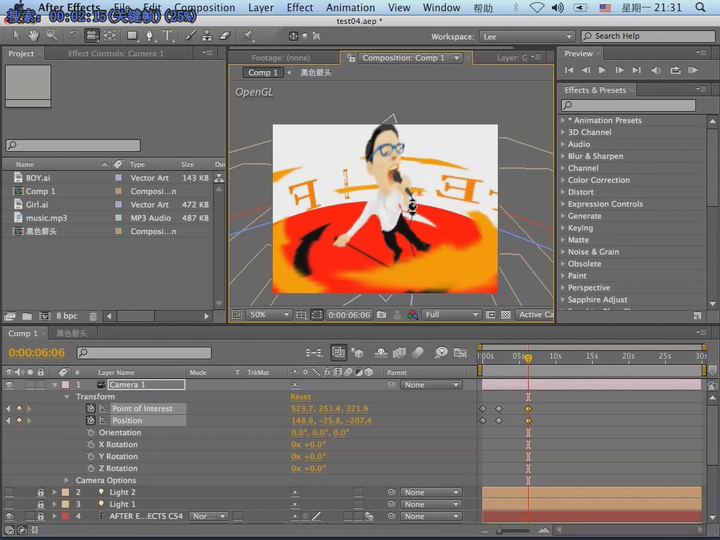
Task: Toggle loop option in Preview panel
Action: pos(675,70)
